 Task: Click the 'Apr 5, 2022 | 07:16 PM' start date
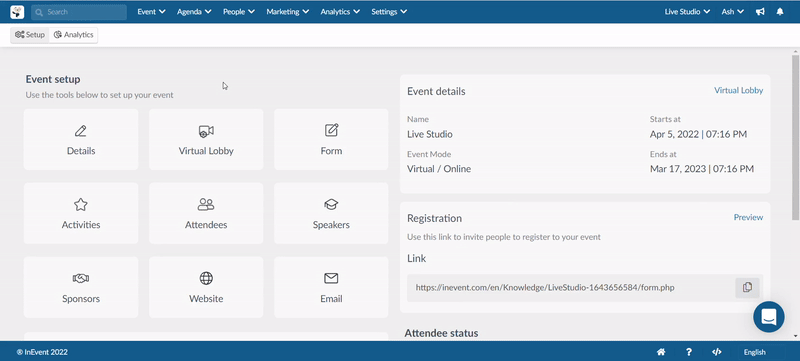pos(698,135)
